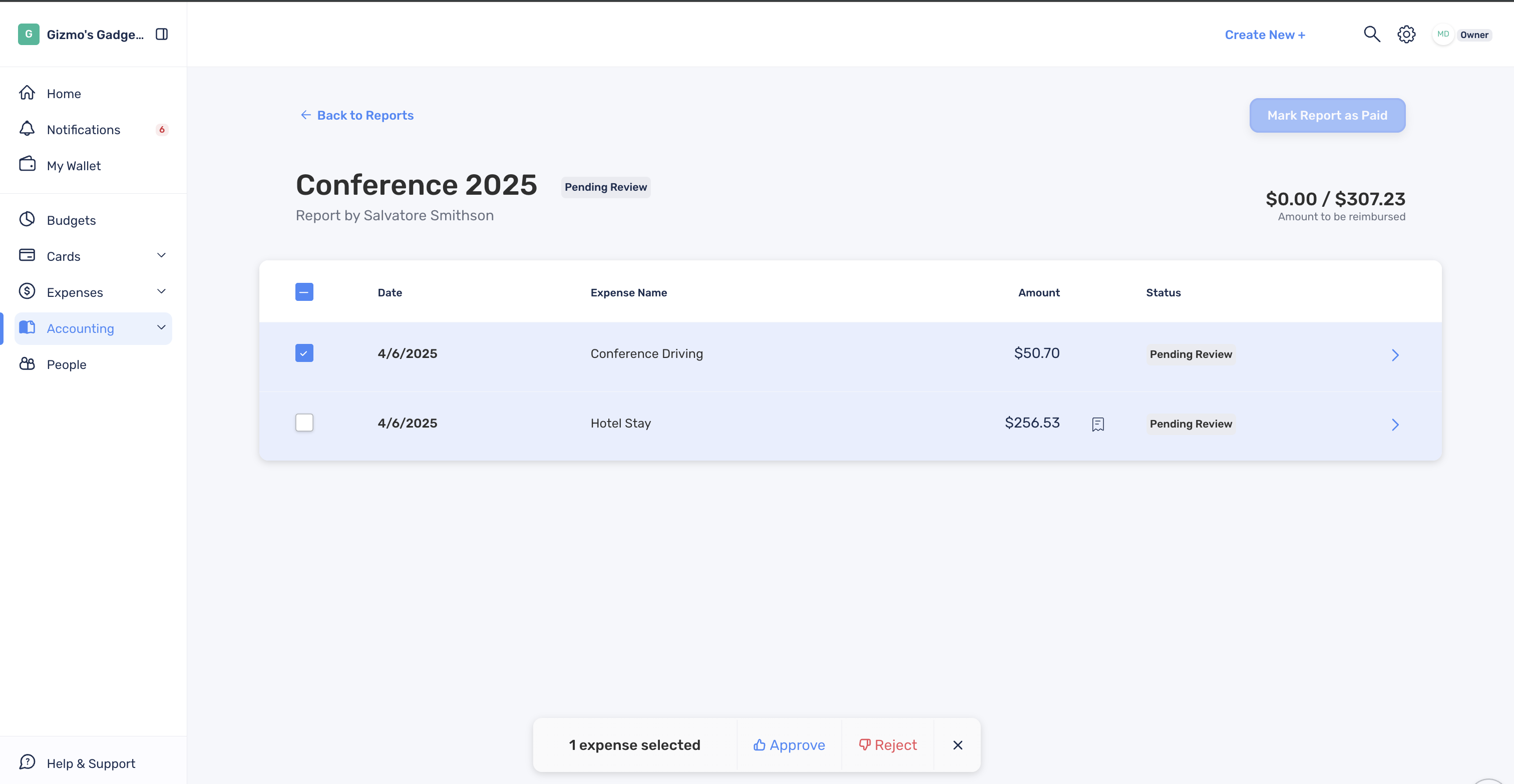Screen dimensions: 1514x784
Task: Click Mark Report as Paid button
Action: [x=1327, y=115]
